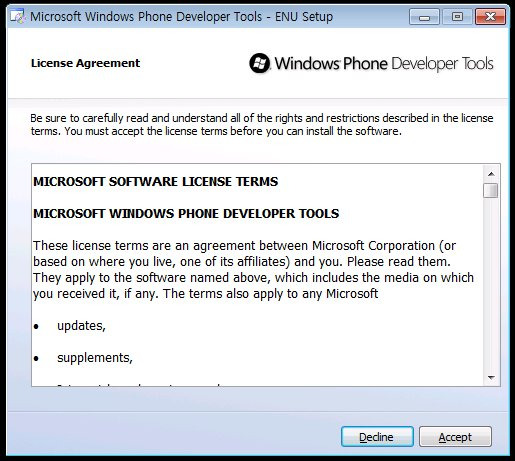
Task: Minimize the setup window
Action: click(424, 17)
